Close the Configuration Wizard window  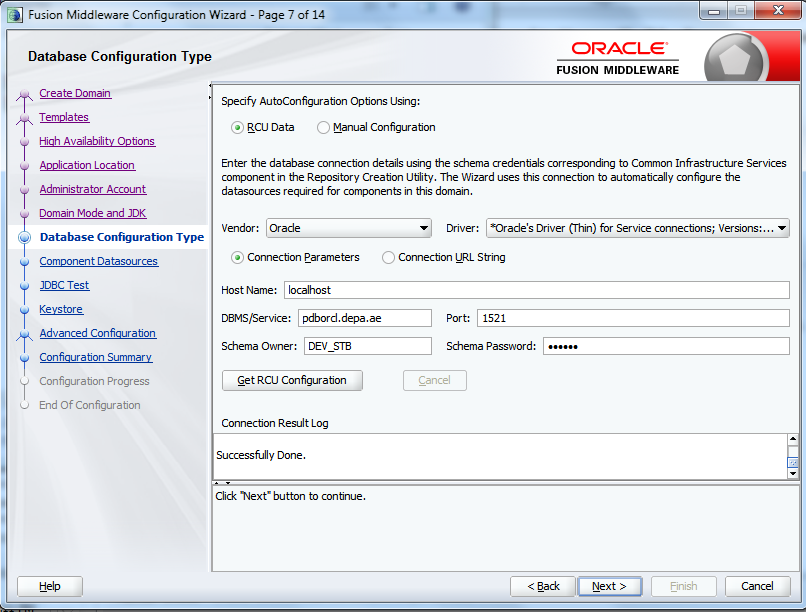click(778, 10)
